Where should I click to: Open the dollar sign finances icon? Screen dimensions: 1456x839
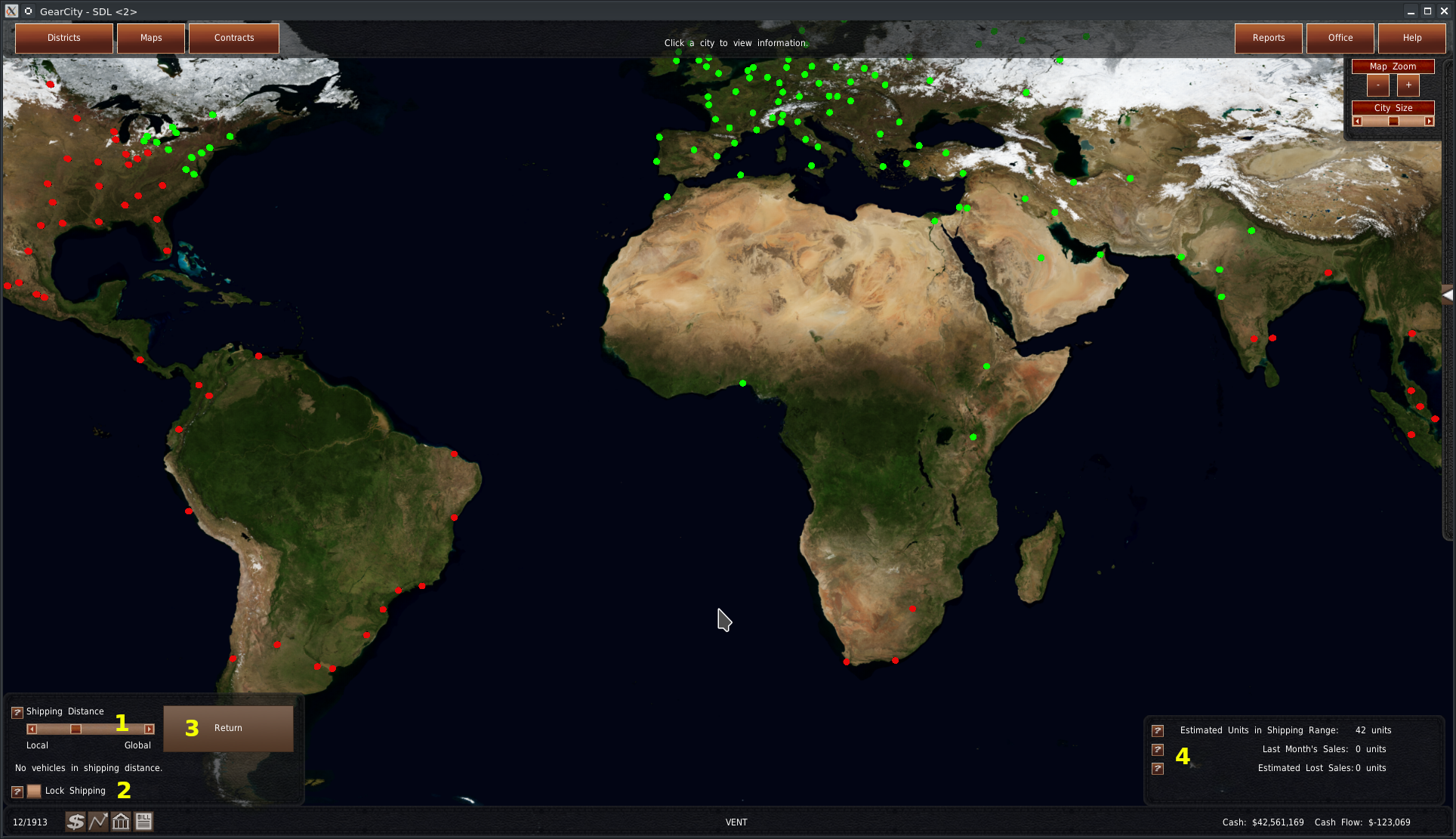pos(75,822)
